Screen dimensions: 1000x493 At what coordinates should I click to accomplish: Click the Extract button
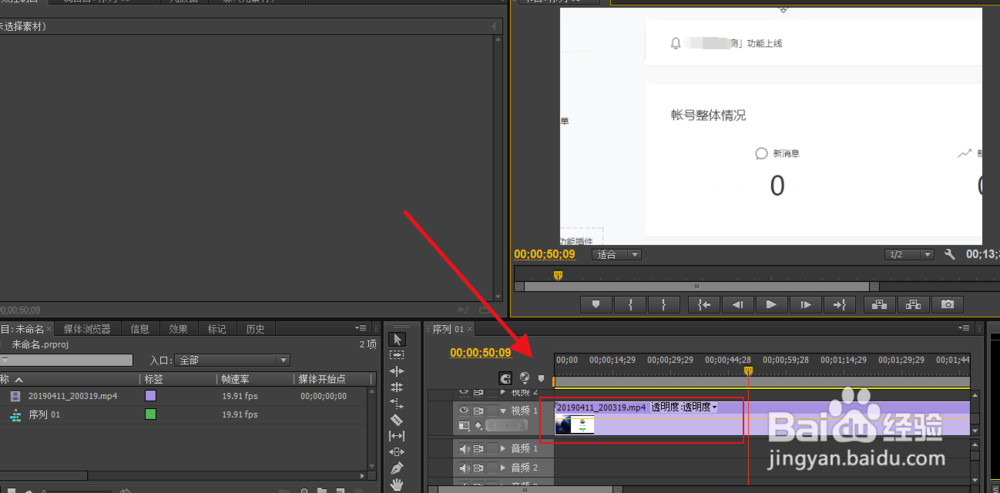[913, 305]
